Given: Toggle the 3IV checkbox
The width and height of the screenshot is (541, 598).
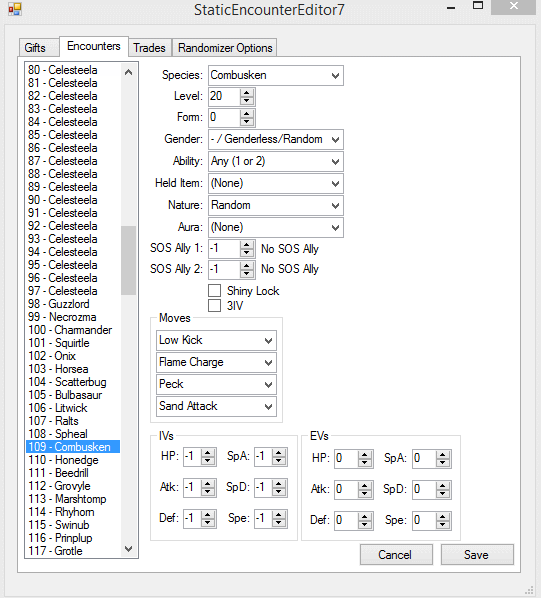Looking at the screenshot, I should (x=215, y=305).
